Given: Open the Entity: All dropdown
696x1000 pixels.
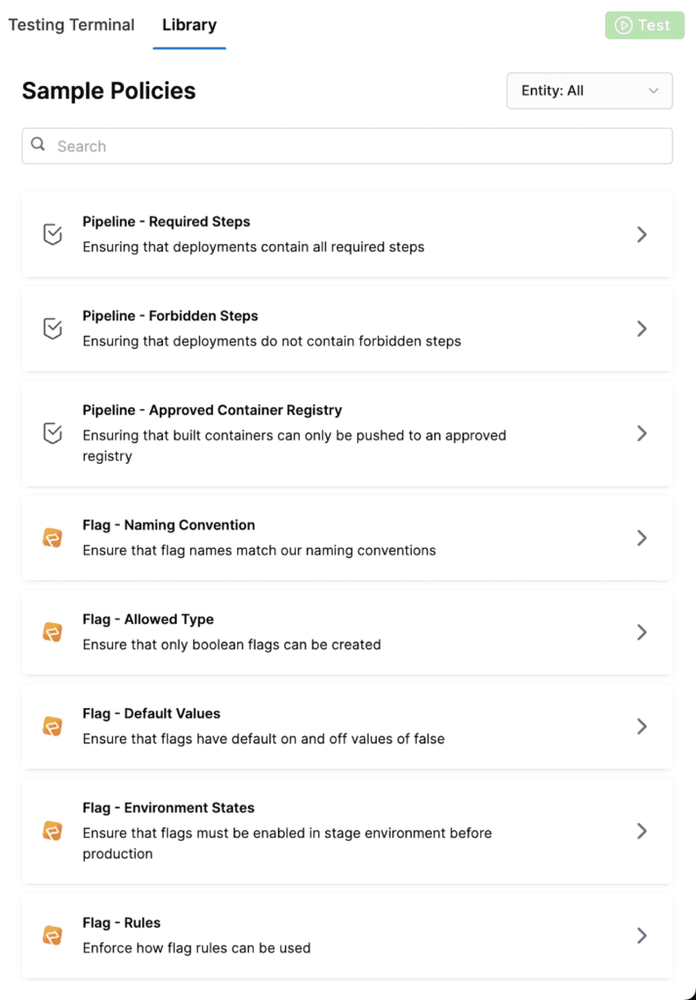Looking at the screenshot, I should point(589,91).
